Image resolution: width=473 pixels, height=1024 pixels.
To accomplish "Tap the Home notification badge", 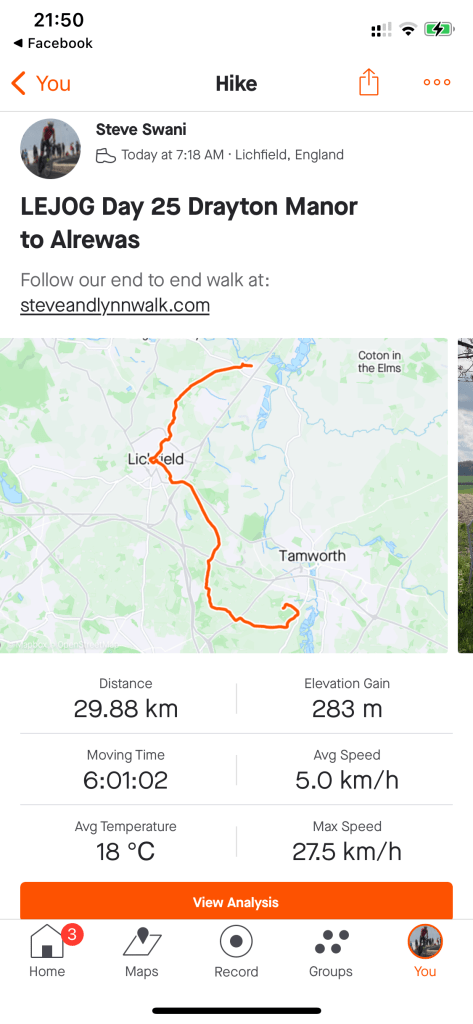I will (x=72, y=935).
